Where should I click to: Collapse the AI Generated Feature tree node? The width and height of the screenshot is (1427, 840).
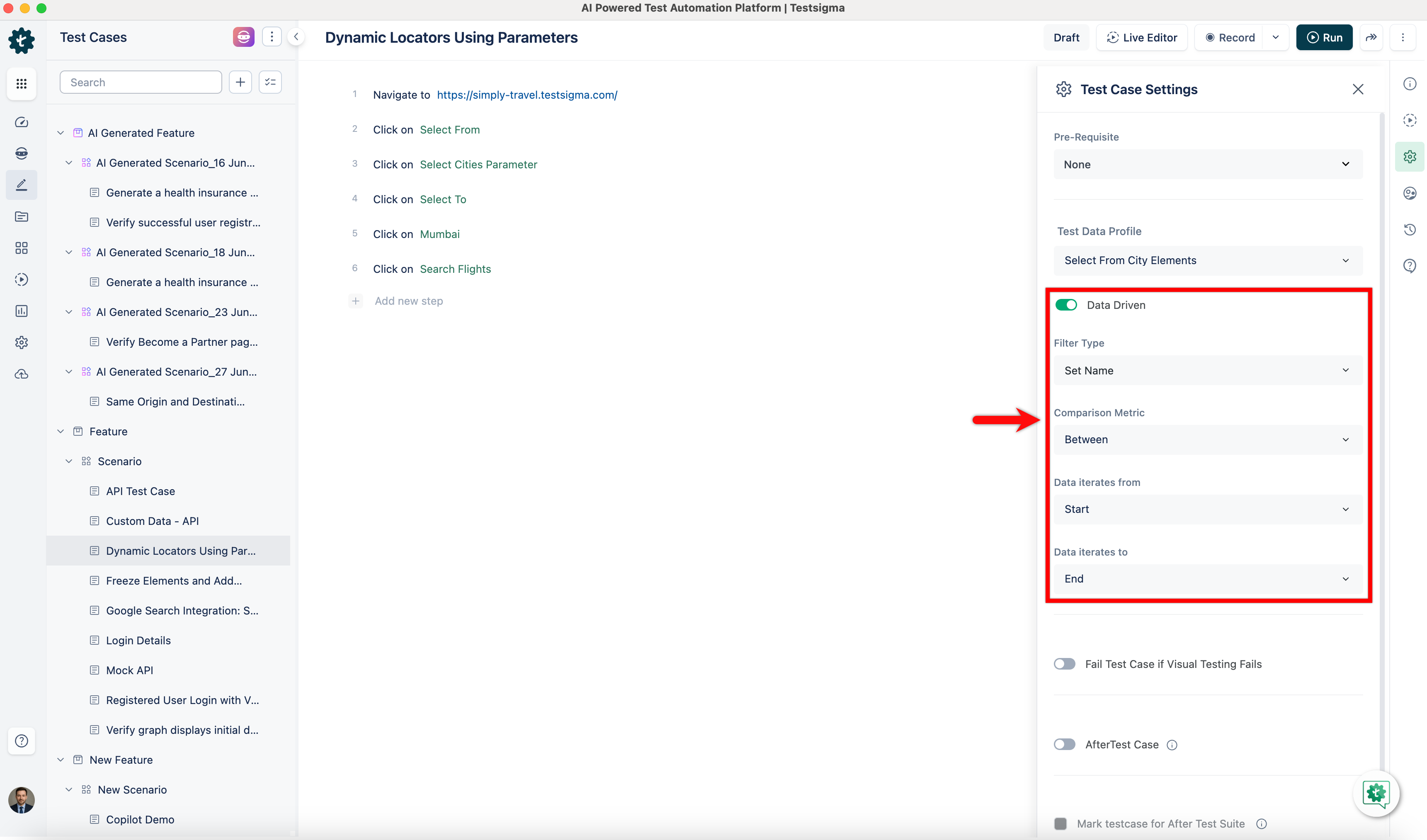61,133
